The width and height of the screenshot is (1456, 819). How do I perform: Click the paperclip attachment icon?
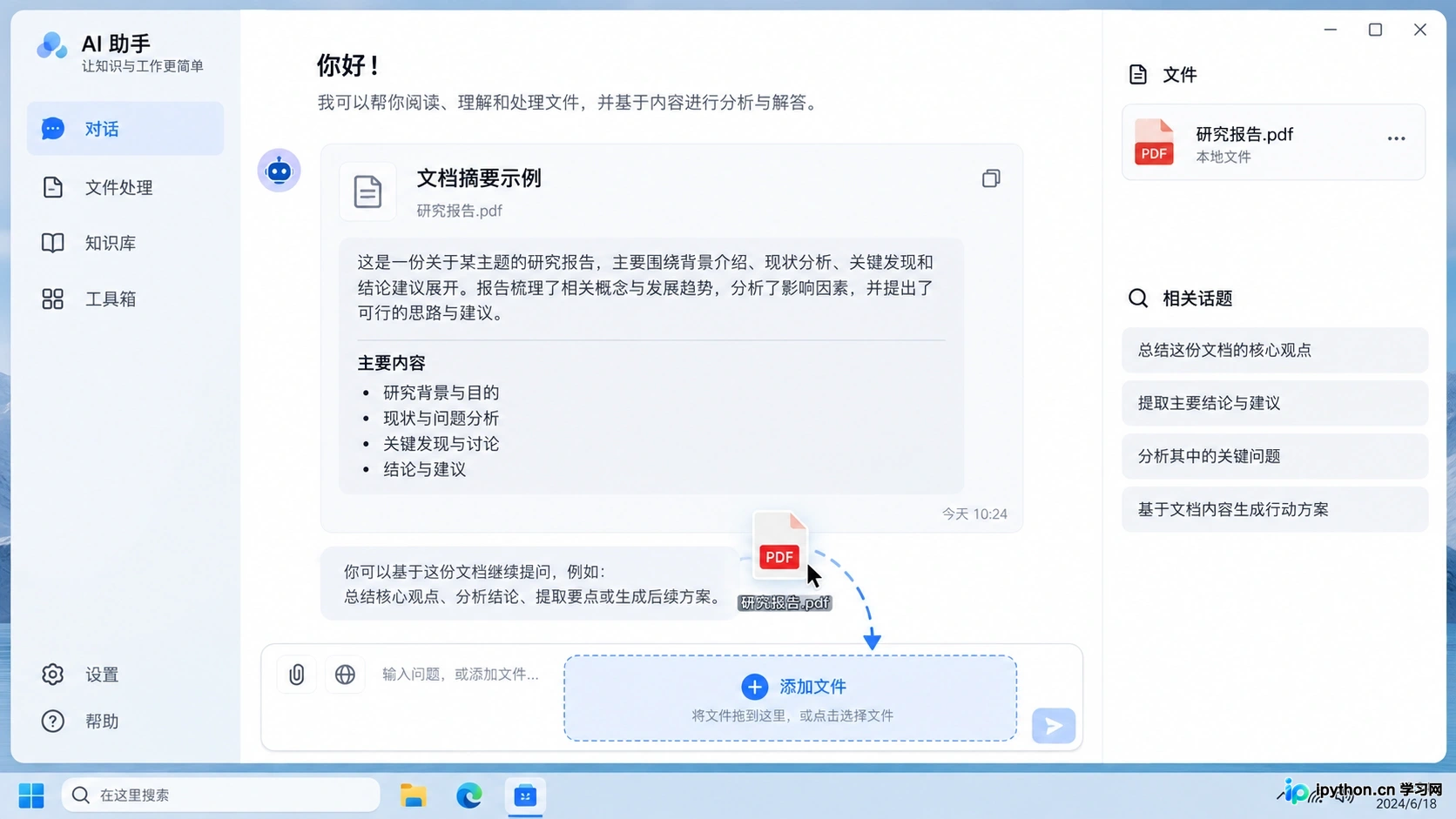pos(297,675)
